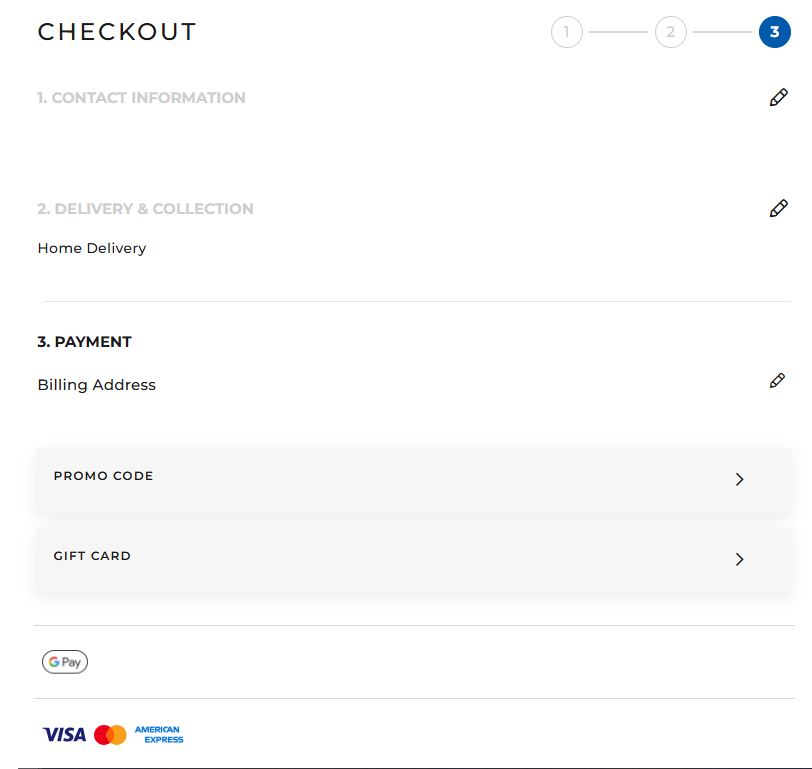Screen dimensions: 812x769
Task: Select the Google Pay payment icon
Action: coord(65,662)
